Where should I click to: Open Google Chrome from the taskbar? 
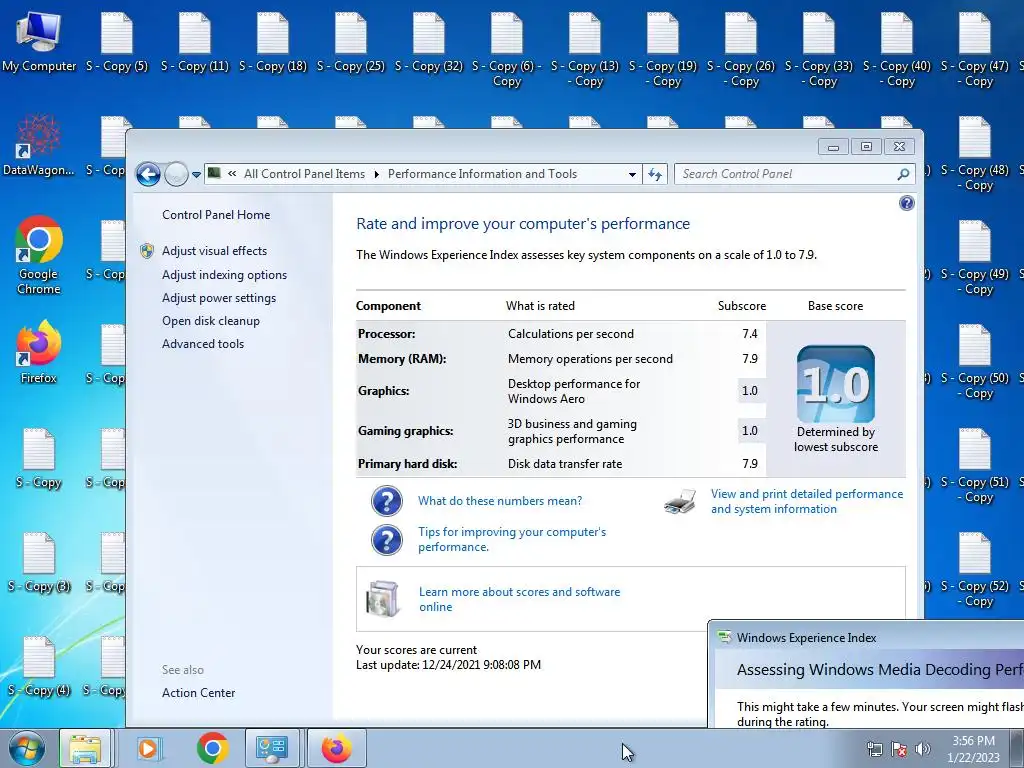coord(212,748)
